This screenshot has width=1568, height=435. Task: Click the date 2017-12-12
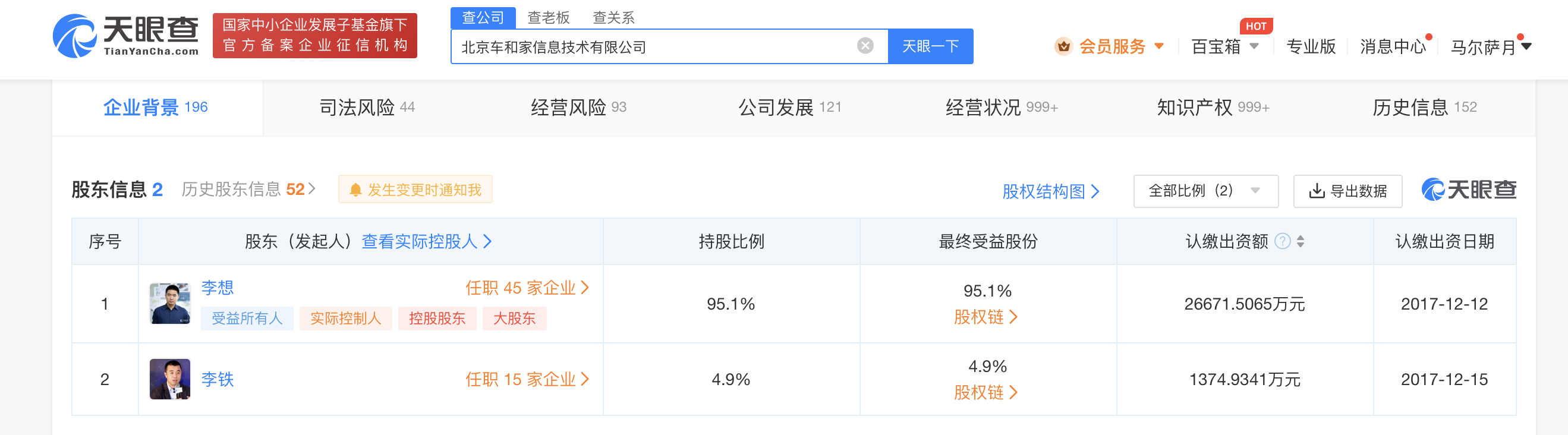coord(1444,304)
